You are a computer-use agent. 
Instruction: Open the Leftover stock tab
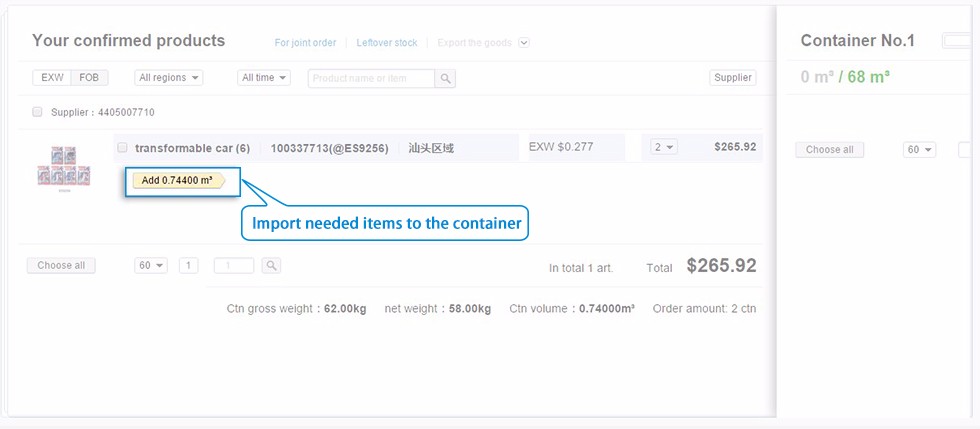[387, 43]
